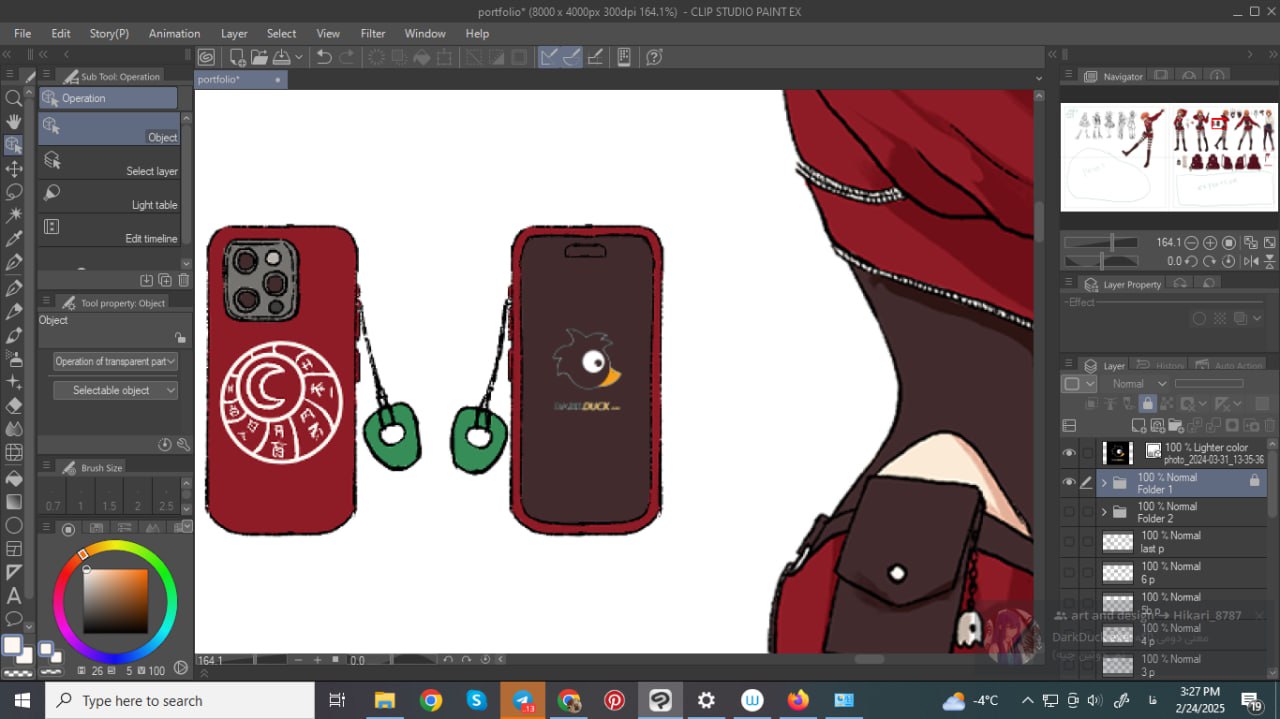This screenshot has width=1280, height=719.
Task: Open the layer blending mode dropdown
Action: point(1139,383)
